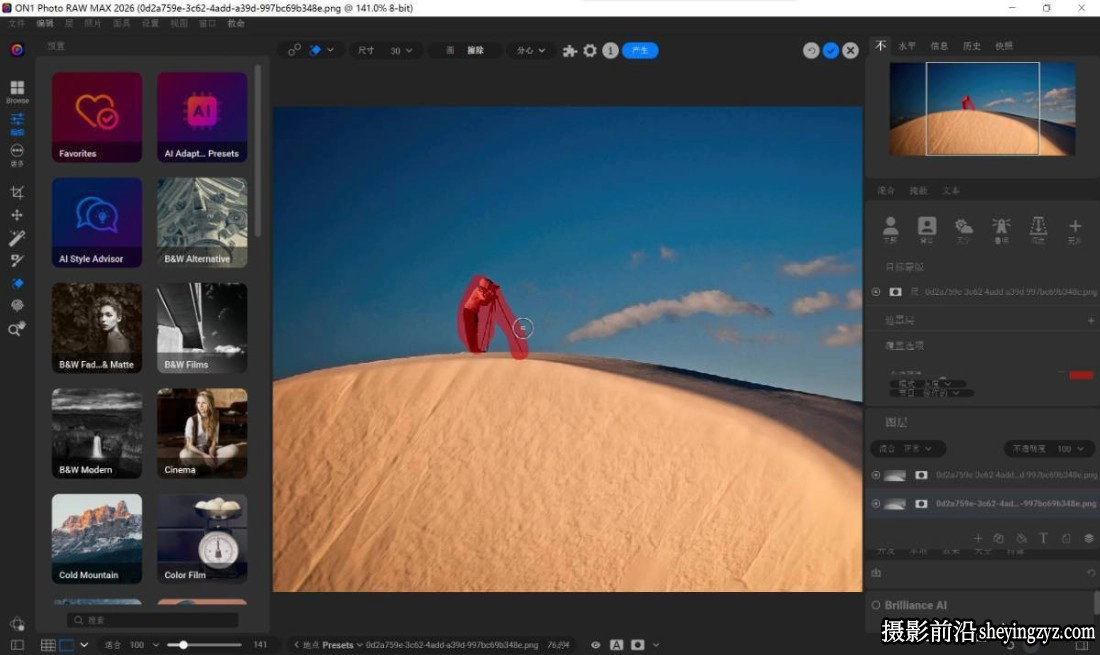Click the ON1 logo icon

(17, 50)
